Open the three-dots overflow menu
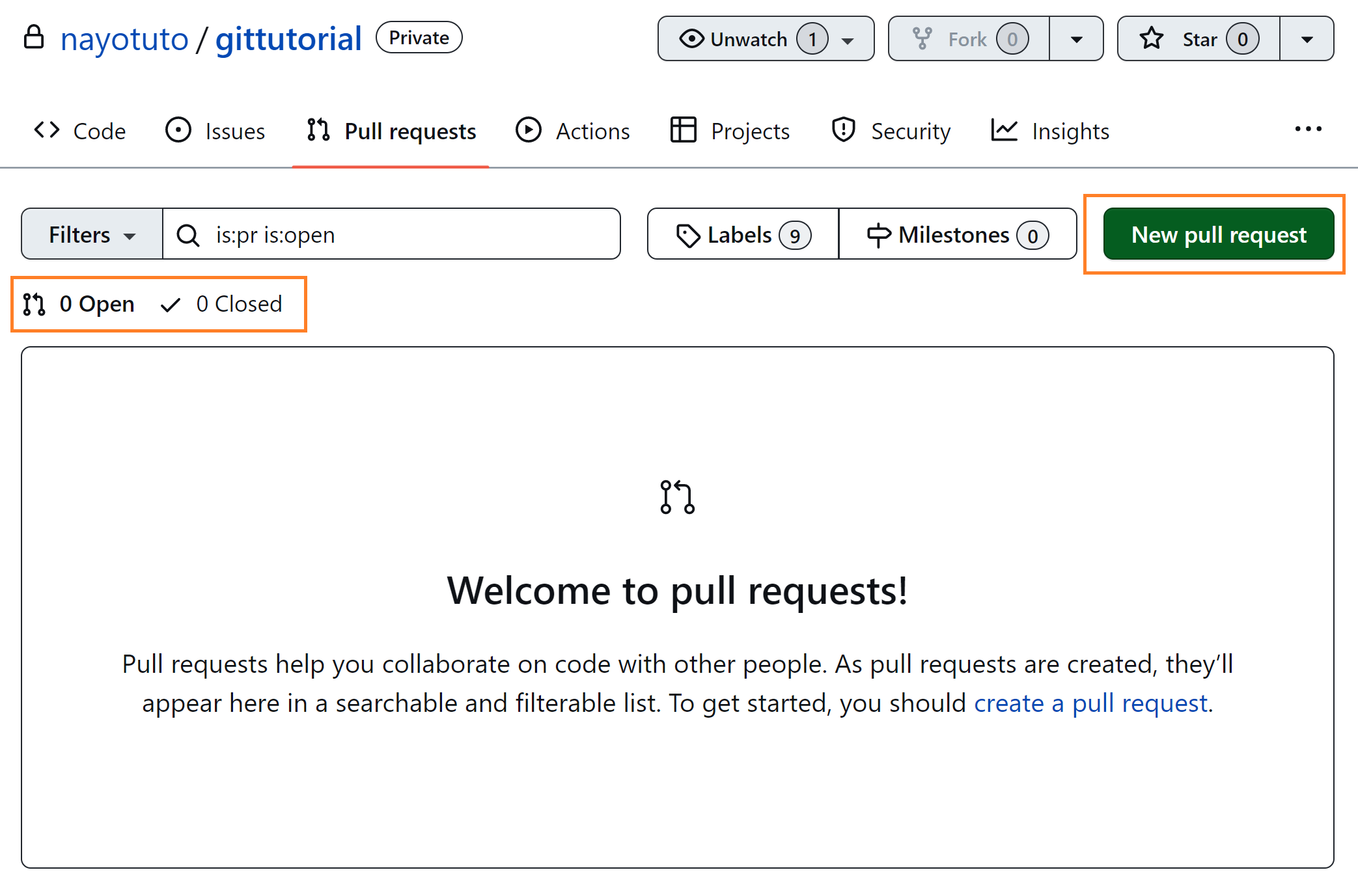Viewport: 1358px width, 896px height. [1307, 129]
